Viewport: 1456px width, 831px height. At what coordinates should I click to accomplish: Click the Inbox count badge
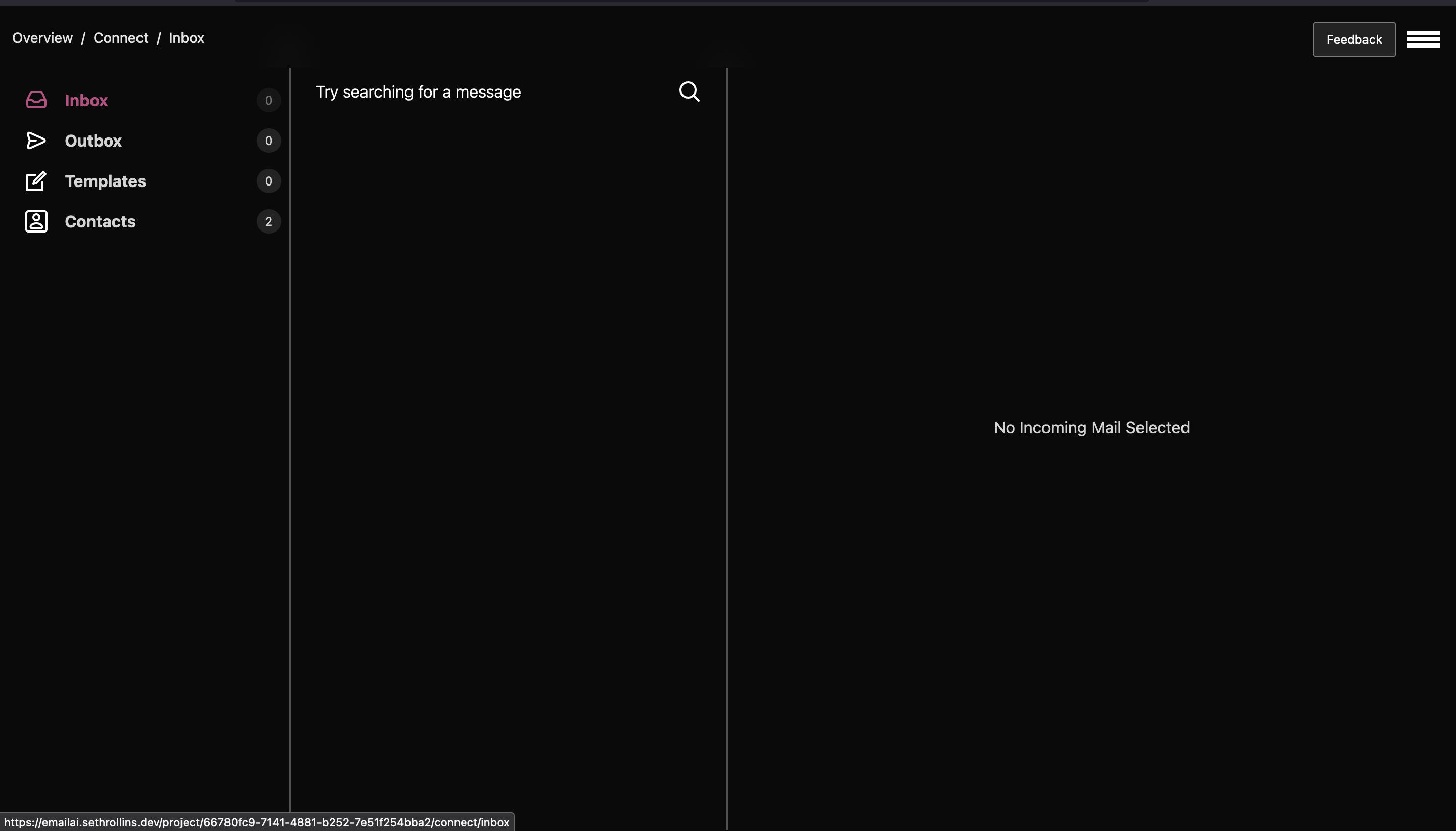pyautogui.click(x=268, y=101)
